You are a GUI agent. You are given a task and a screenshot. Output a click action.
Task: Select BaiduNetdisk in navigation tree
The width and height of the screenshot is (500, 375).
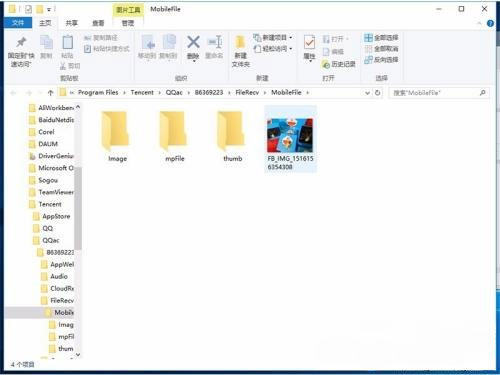[x=51, y=120]
